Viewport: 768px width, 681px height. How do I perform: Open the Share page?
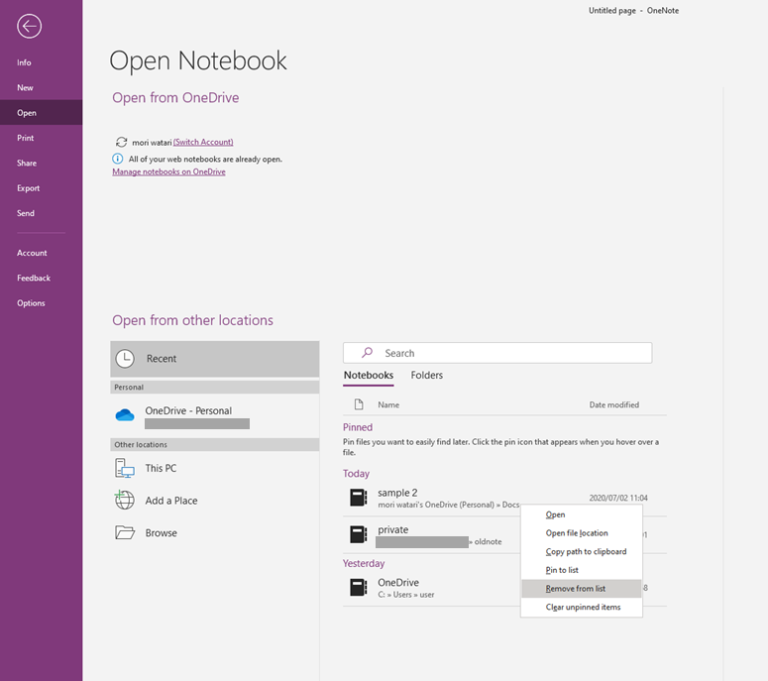(x=41, y=163)
